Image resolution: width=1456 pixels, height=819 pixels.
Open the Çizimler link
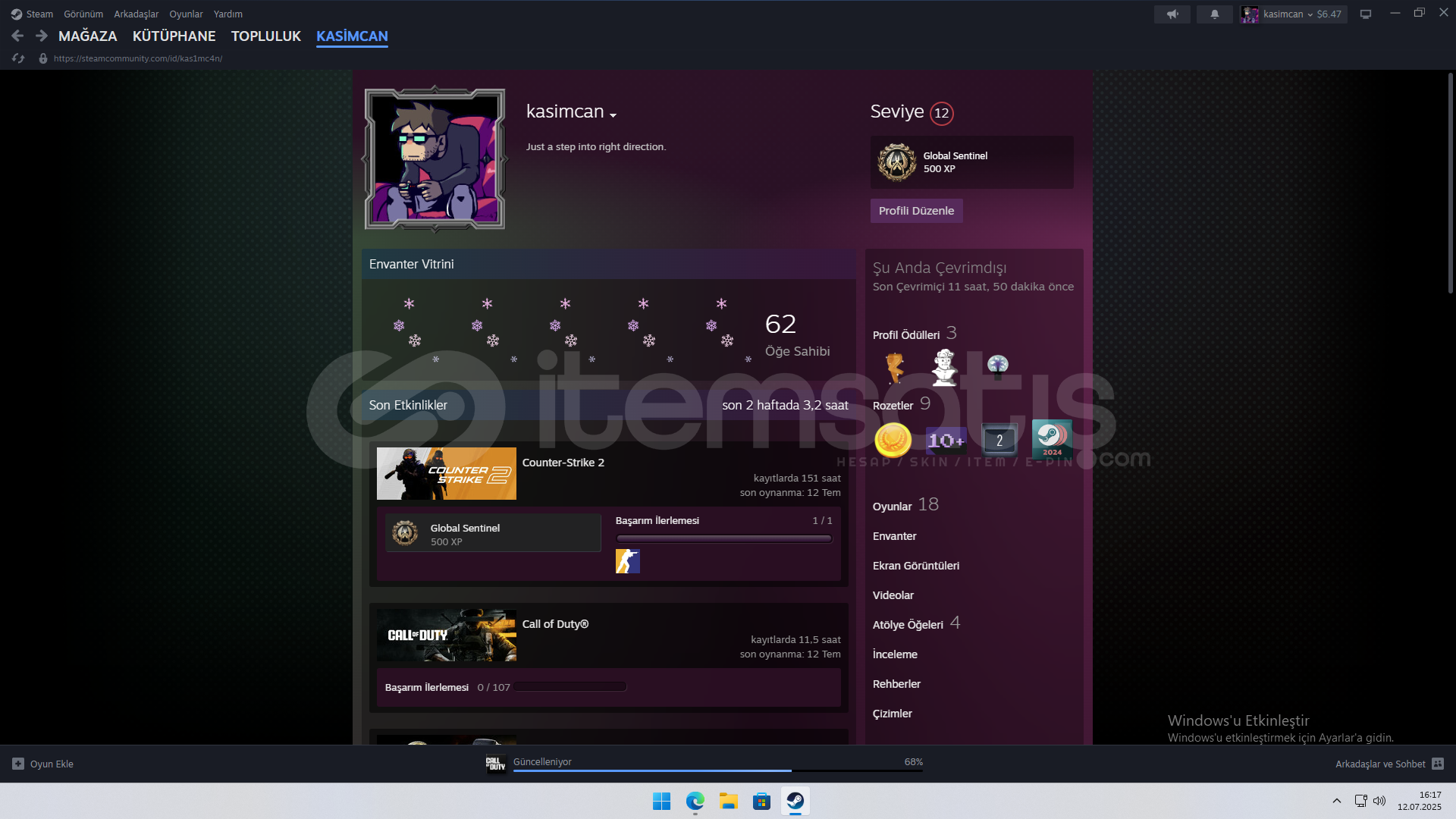pyautogui.click(x=893, y=714)
